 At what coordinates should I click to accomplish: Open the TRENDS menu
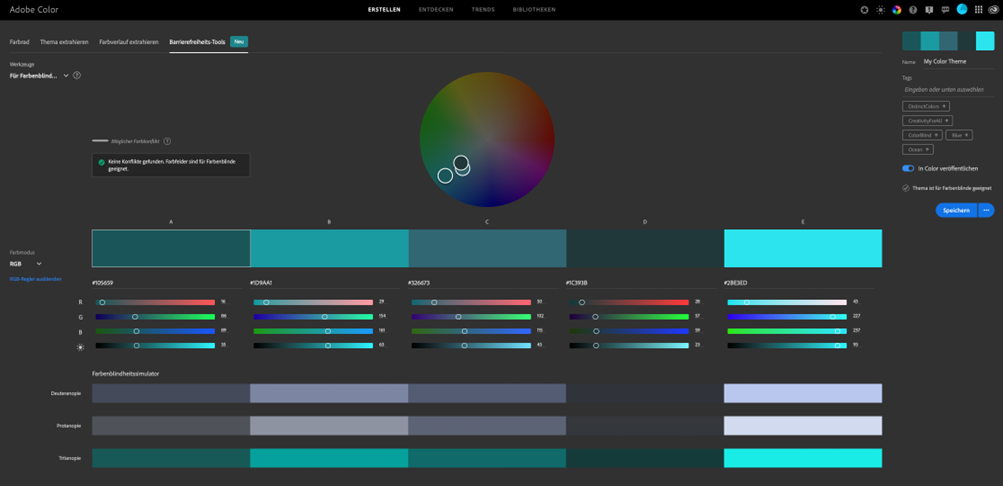click(483, 10)
